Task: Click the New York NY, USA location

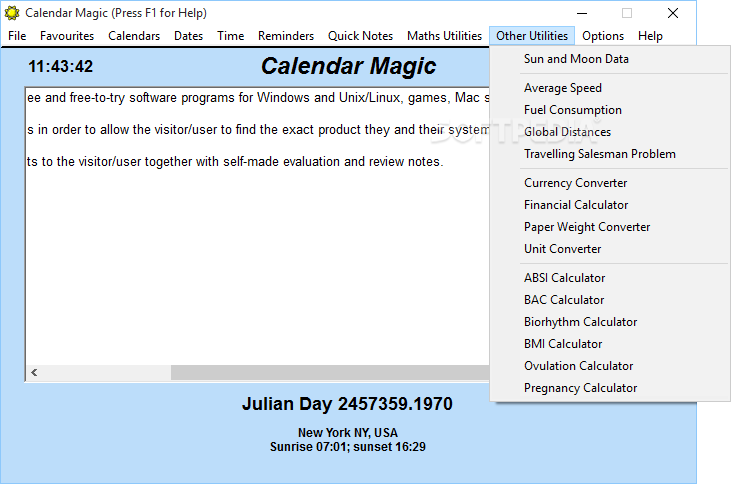Action: click(348, 433)
